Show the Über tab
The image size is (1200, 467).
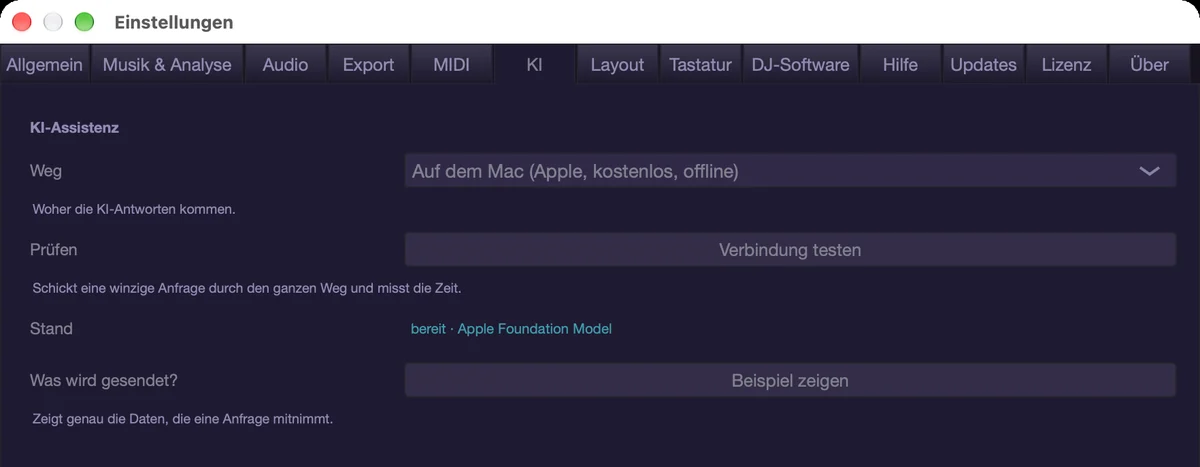(1149, 64)
